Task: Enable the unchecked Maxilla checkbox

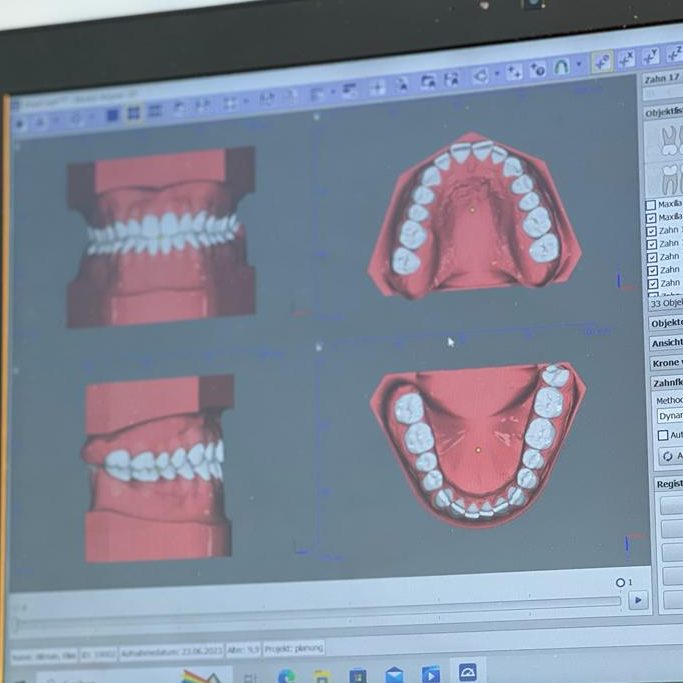Action: coord(651,205)
